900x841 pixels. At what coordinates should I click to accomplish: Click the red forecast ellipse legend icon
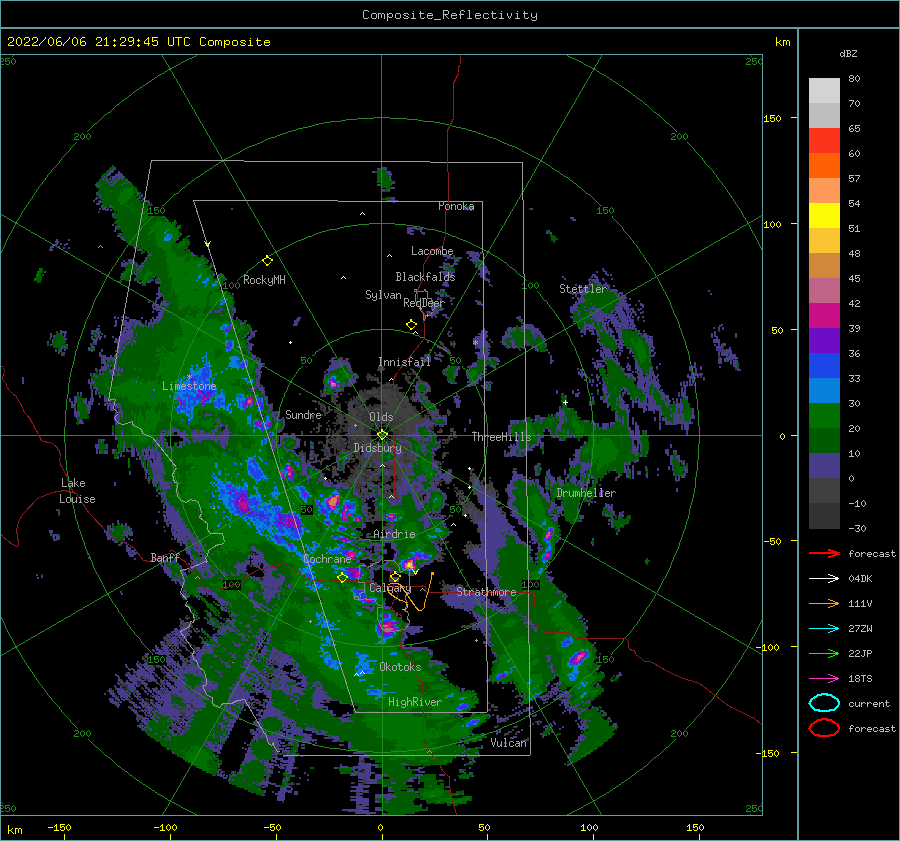point(824,728)
